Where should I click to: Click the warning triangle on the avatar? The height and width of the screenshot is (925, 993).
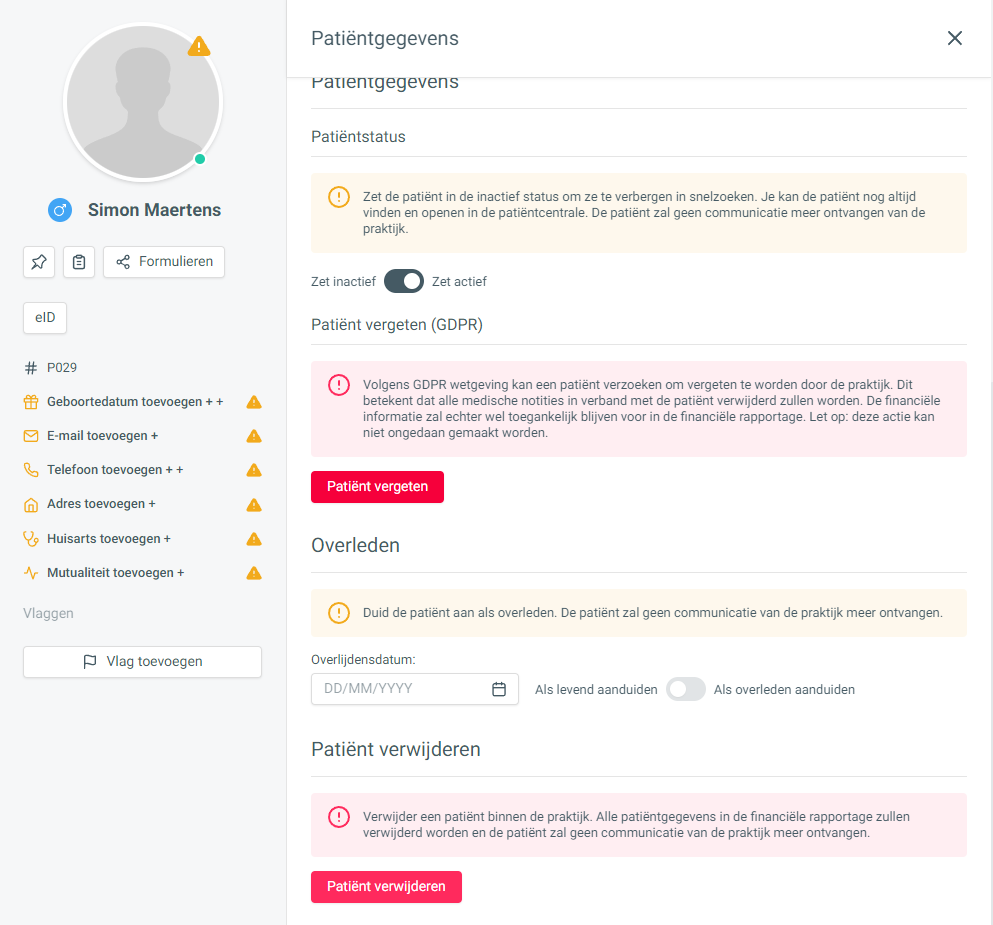pos(199,46)
